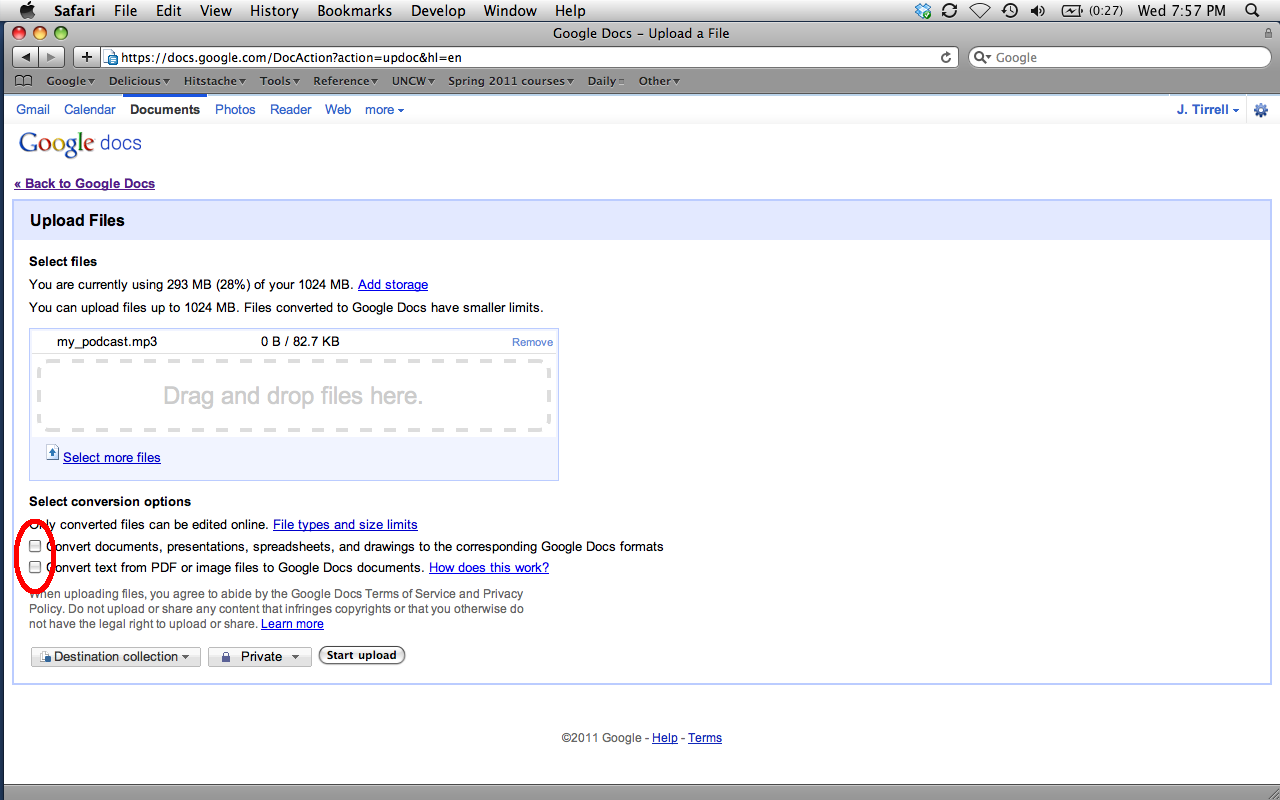The image size is (1280, 800).
Task: Open the Develop menu
Action: 438,11
